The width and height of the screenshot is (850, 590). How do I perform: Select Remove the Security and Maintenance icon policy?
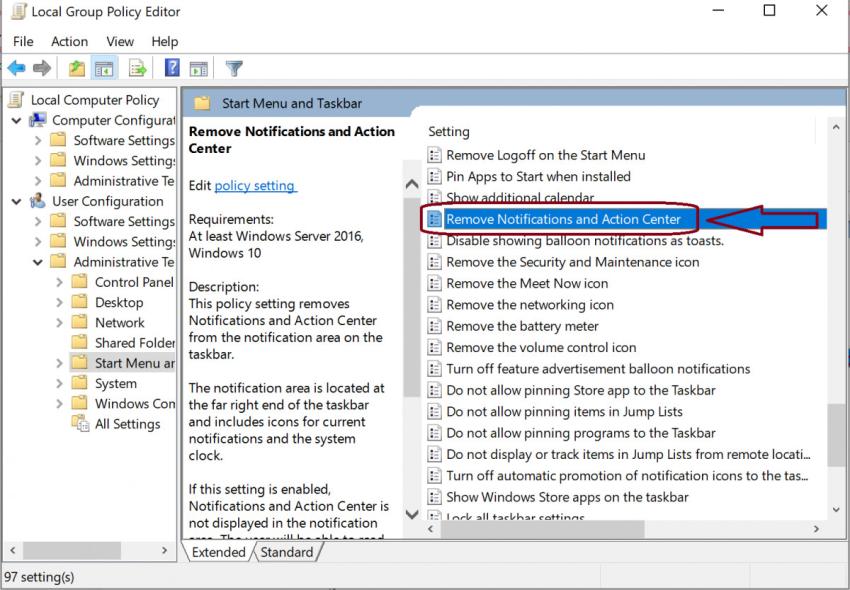572,262
